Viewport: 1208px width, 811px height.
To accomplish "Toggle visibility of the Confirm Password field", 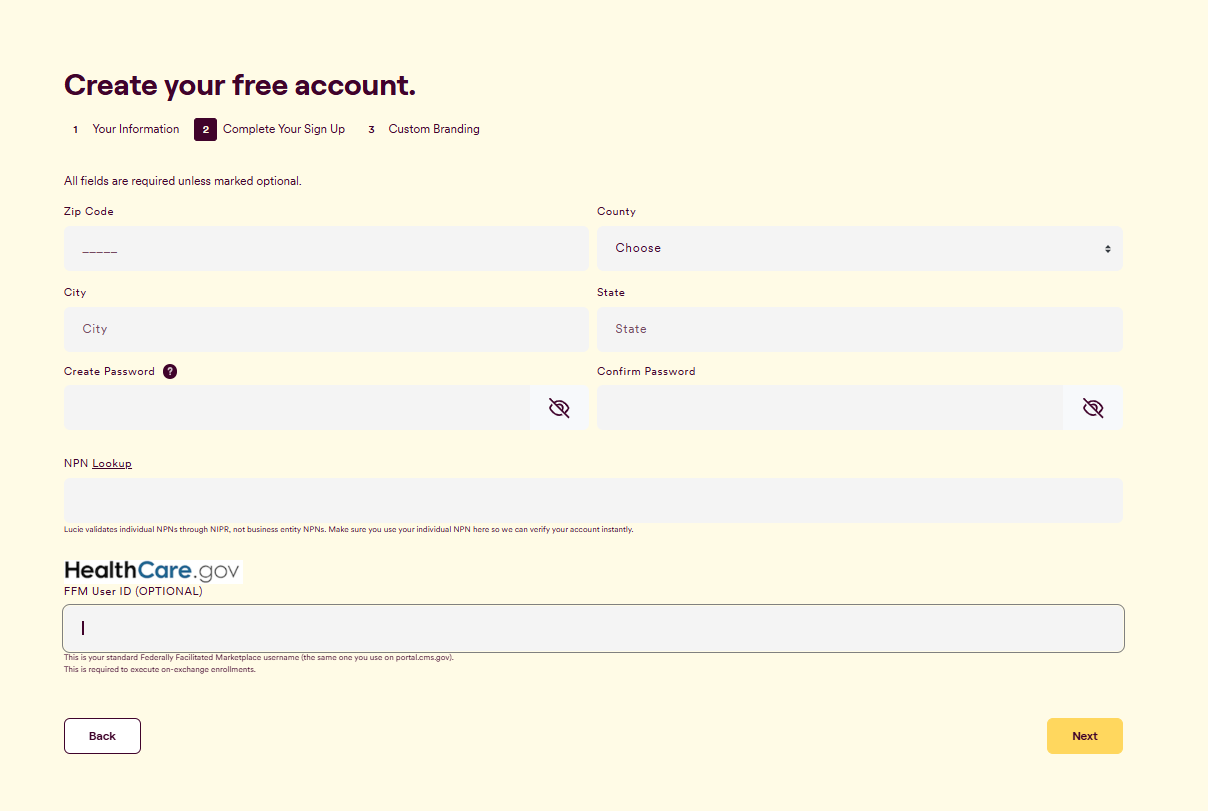I will coord(1093,408).
